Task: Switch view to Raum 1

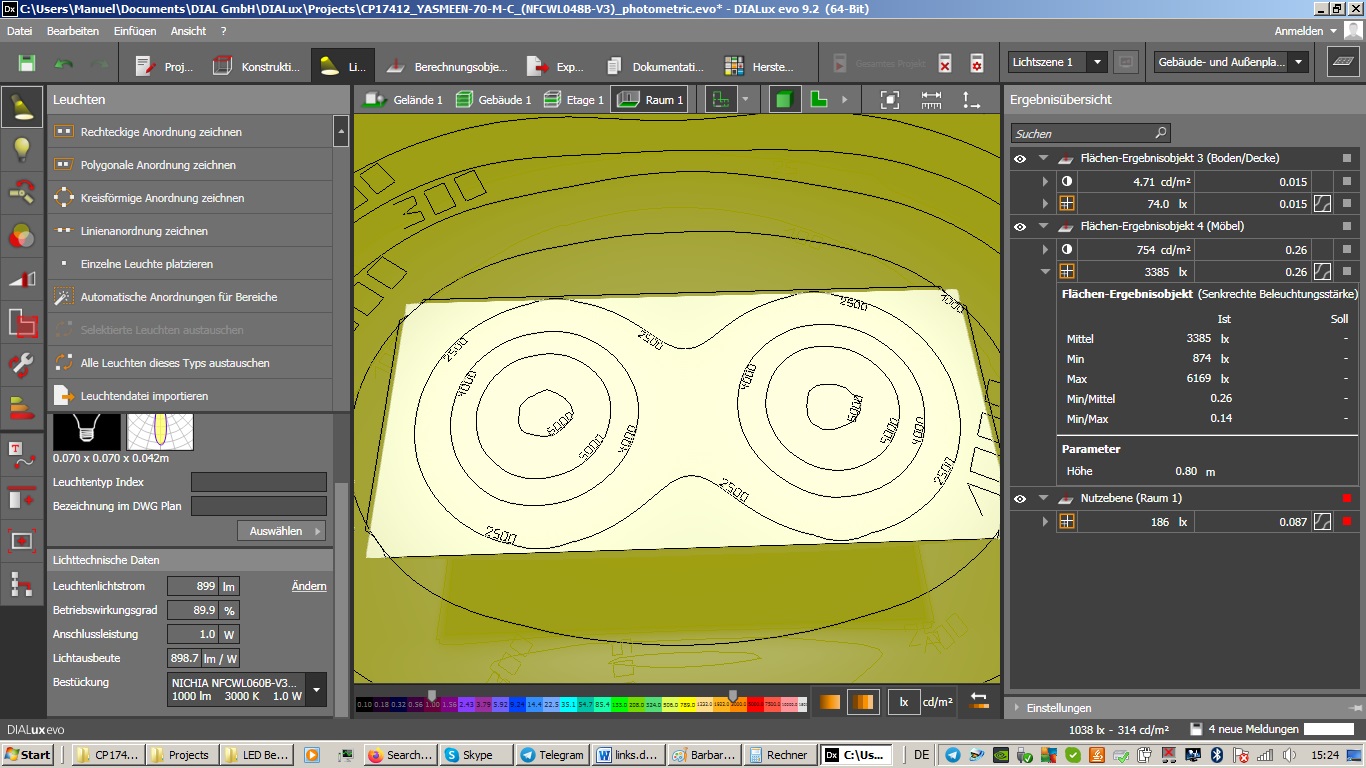Action: click(x=649, y=100)
